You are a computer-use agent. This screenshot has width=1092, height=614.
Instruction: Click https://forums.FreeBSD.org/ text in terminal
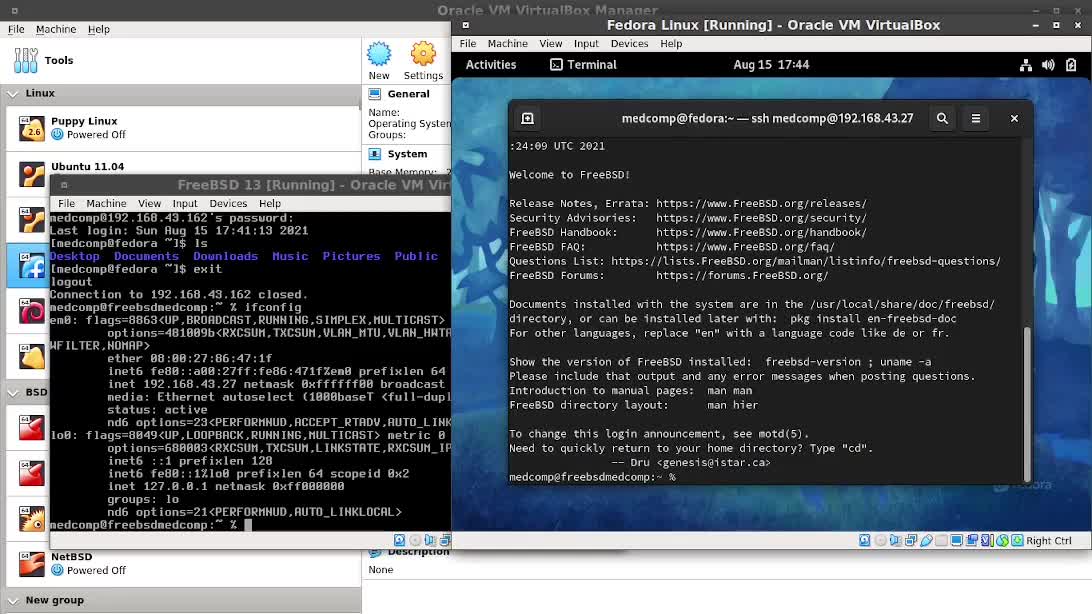point(742,276)
